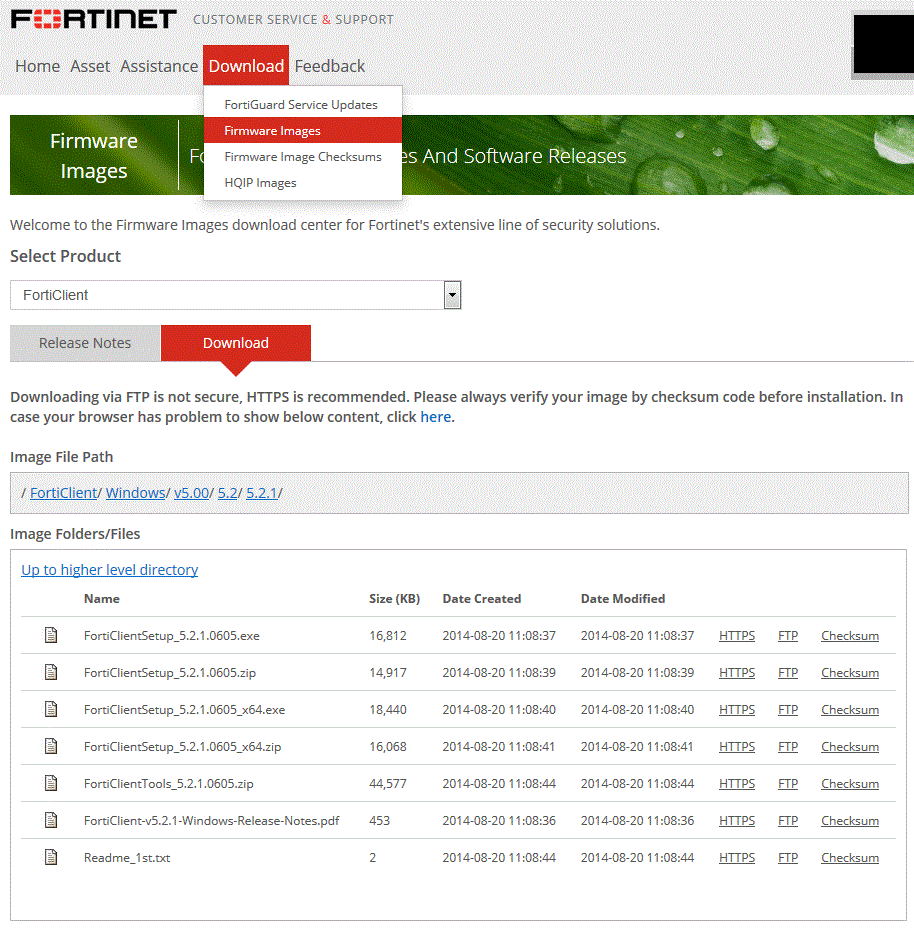Image resolution: width=914 pixels, height=932 pixels.
Task: Download FortiClientSetup_5.2.1.0605.zip via HTTPS
Action: [x=737, y=672]
